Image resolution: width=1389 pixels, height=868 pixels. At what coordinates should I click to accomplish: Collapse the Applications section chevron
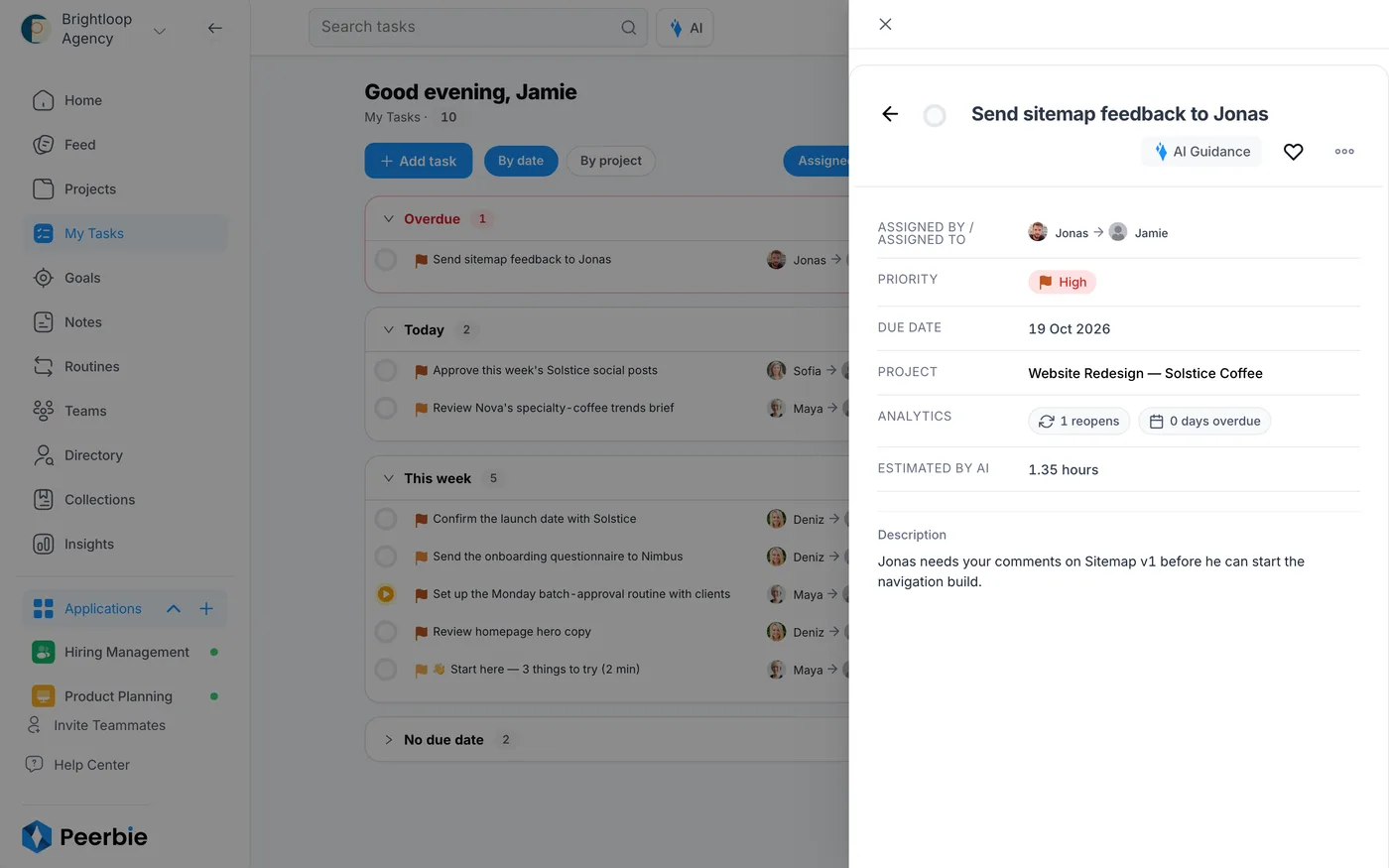[174, 608]
